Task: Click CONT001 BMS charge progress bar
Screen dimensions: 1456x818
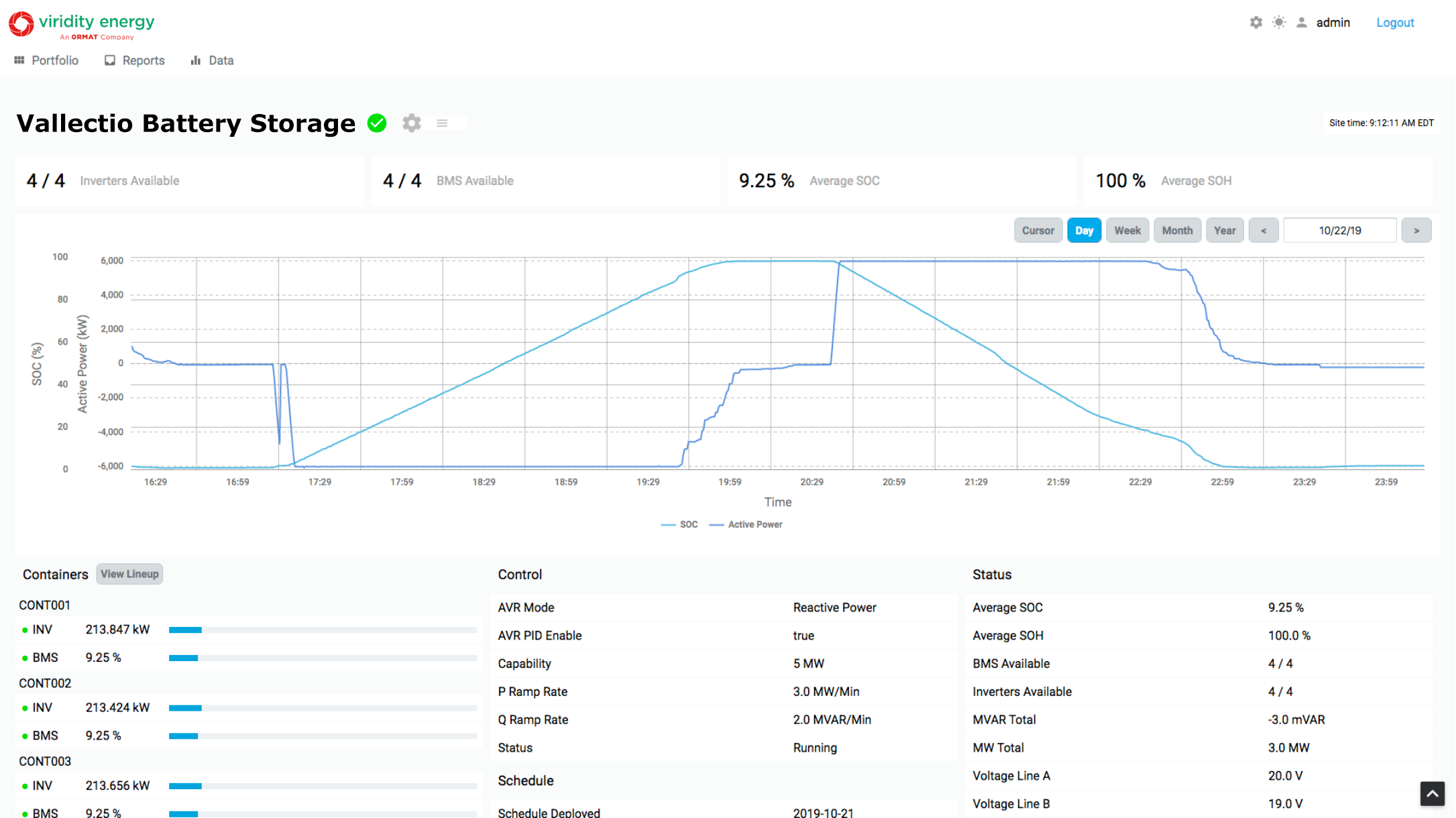Action: point(323,658)
